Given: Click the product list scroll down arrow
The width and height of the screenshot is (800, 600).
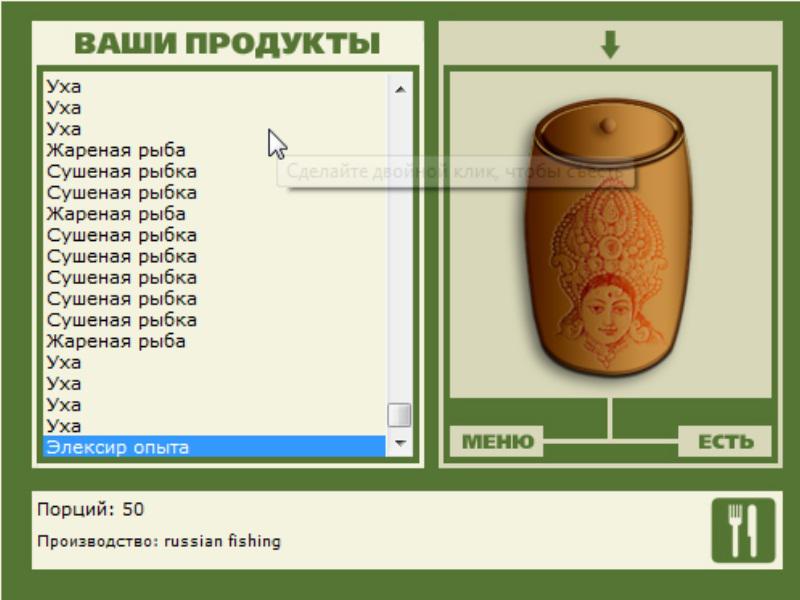Looking at the screenshot, I should (400, 443).
